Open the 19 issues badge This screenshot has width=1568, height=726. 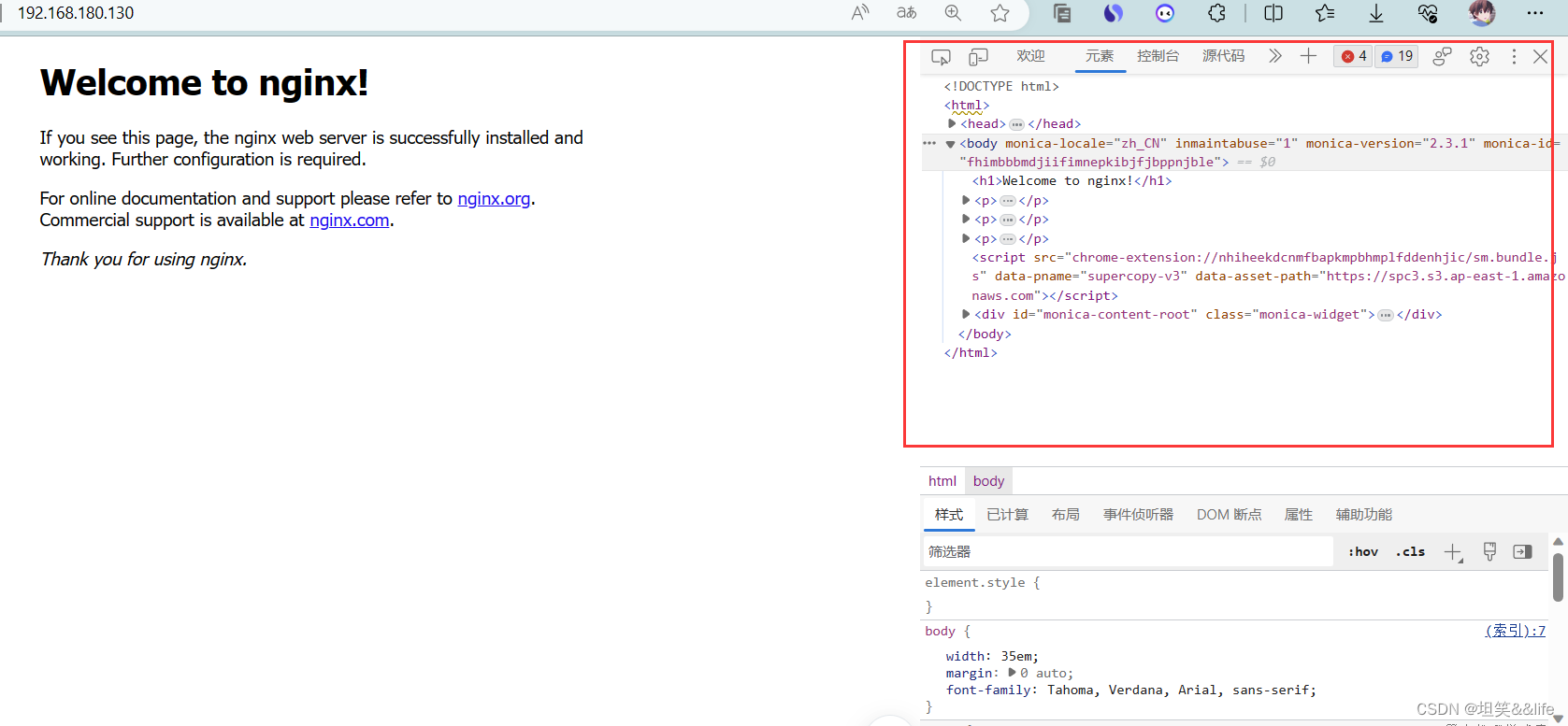1397,56
